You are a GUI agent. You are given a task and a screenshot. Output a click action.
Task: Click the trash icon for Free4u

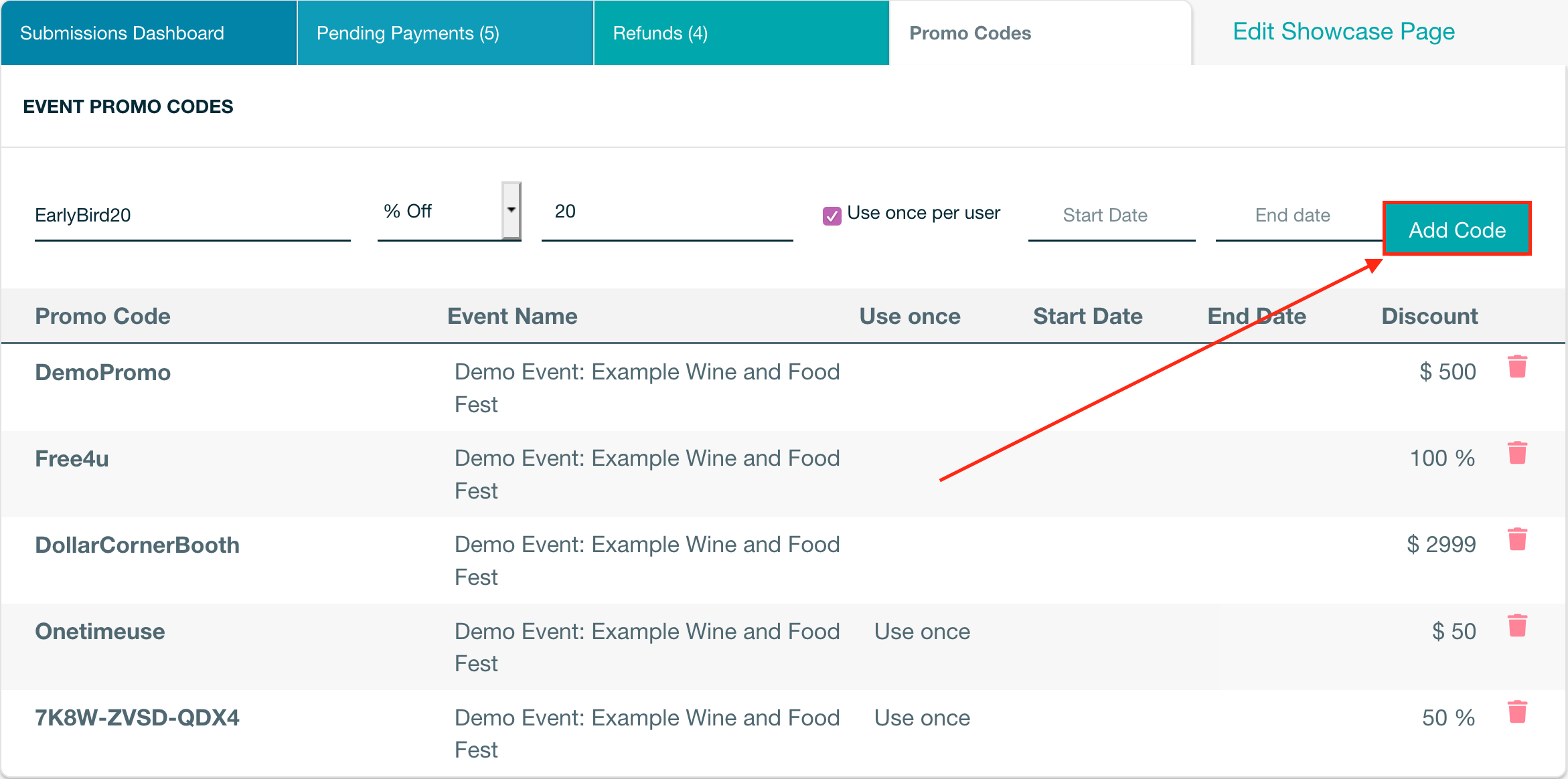tap(1517, 453)
